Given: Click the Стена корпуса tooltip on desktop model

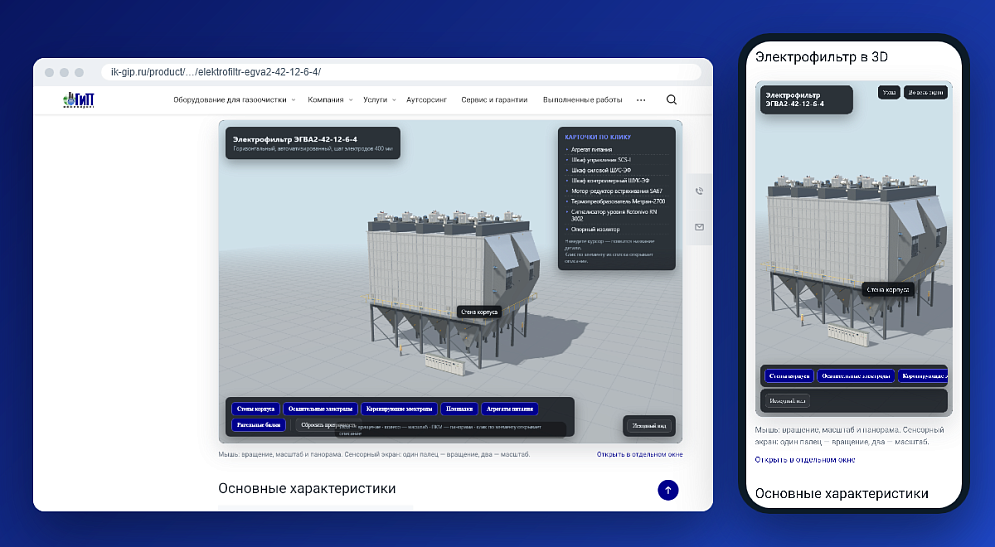Looking at the screenshot, I should [479, 312].
